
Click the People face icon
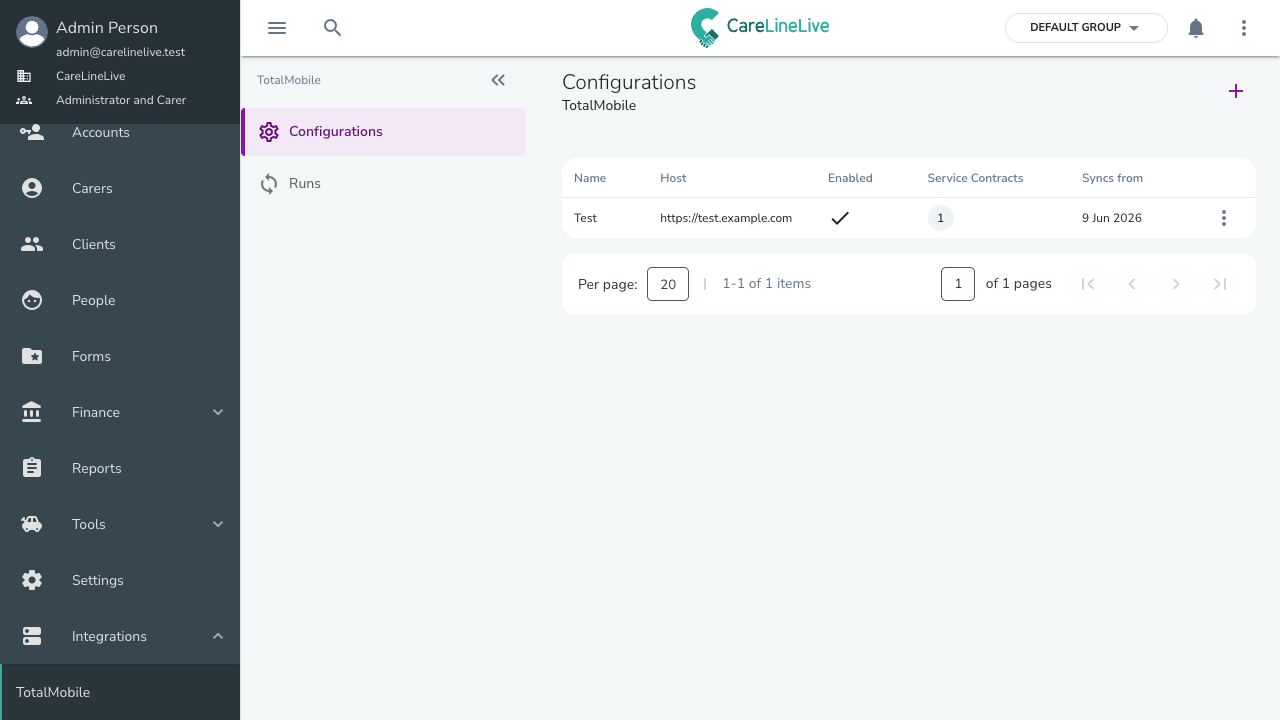click(x=32, y=300)
